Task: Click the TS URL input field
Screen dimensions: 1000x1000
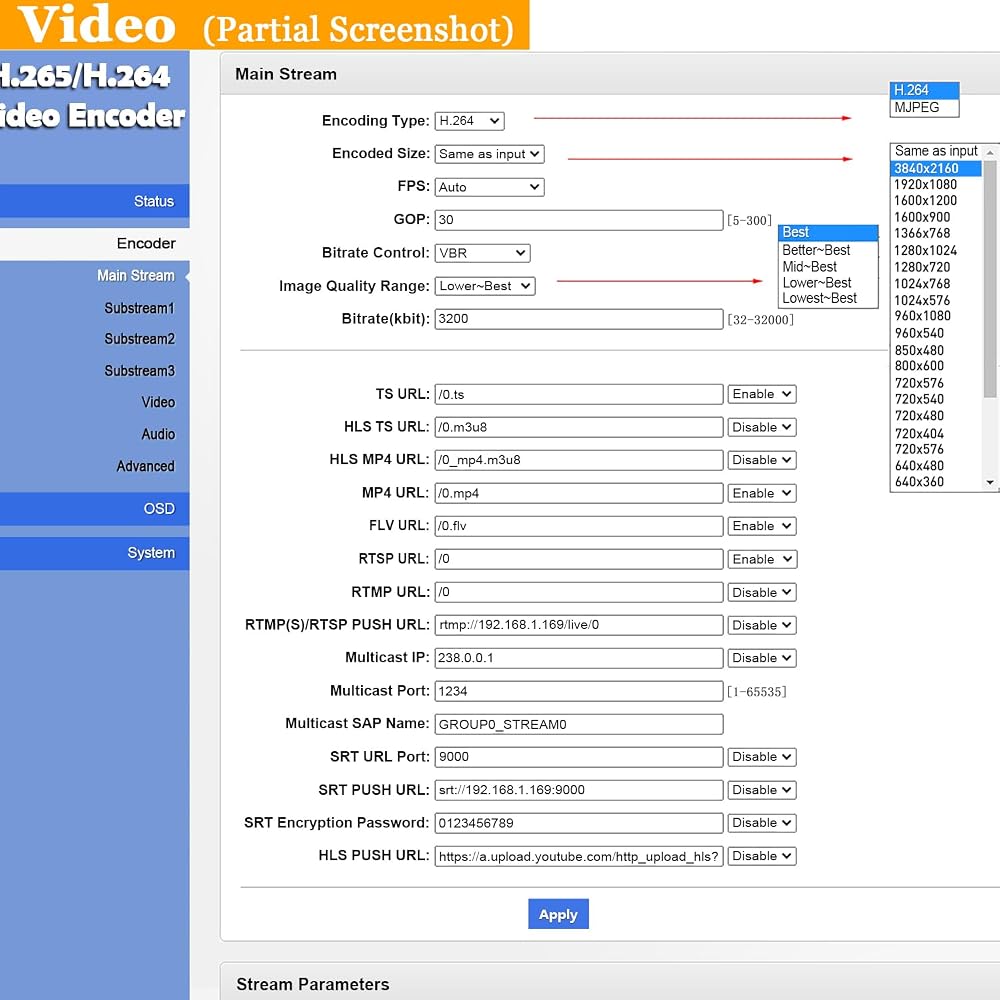Action: (578, 394)
